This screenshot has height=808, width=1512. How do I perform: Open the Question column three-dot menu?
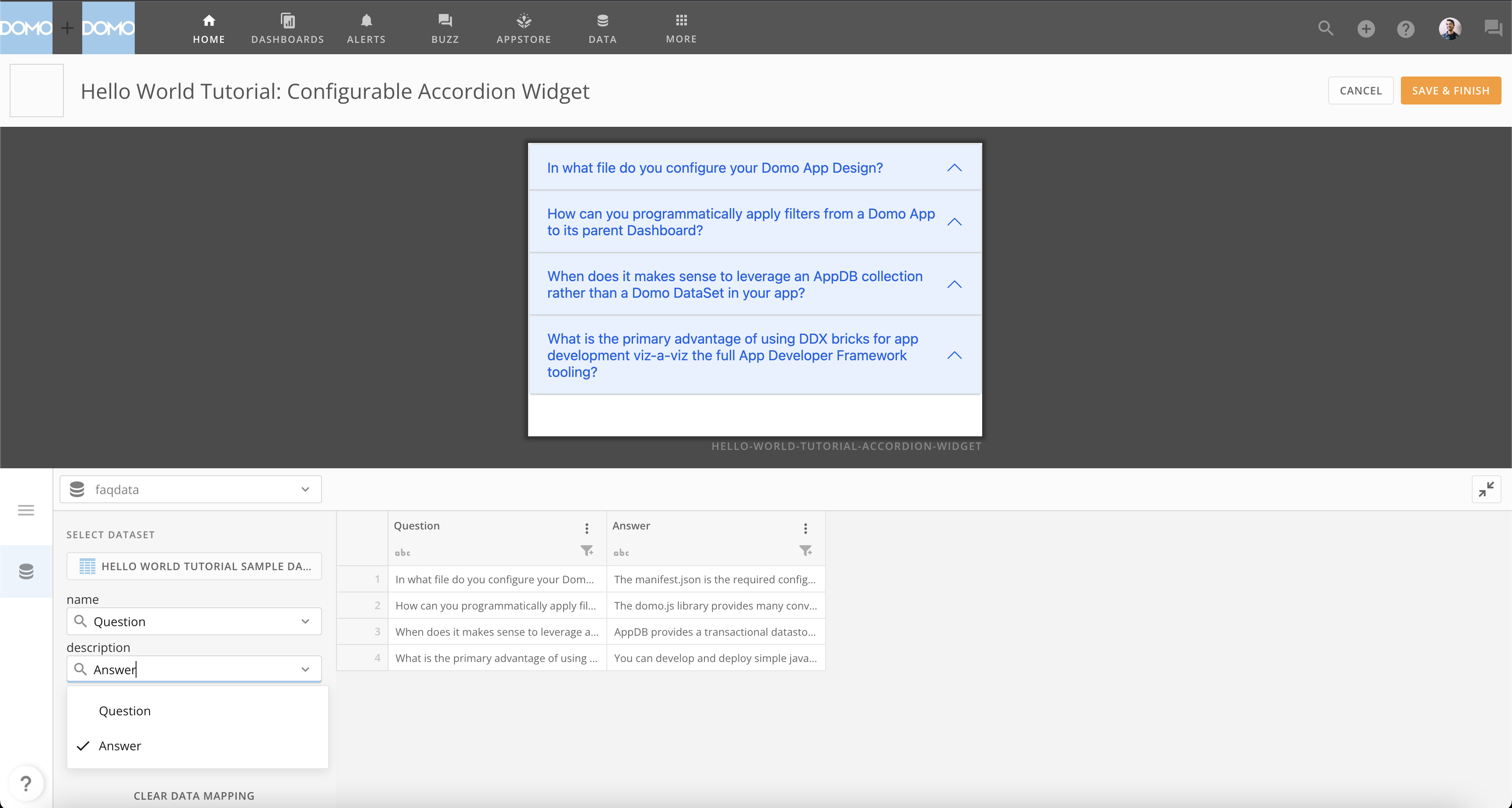586,528
